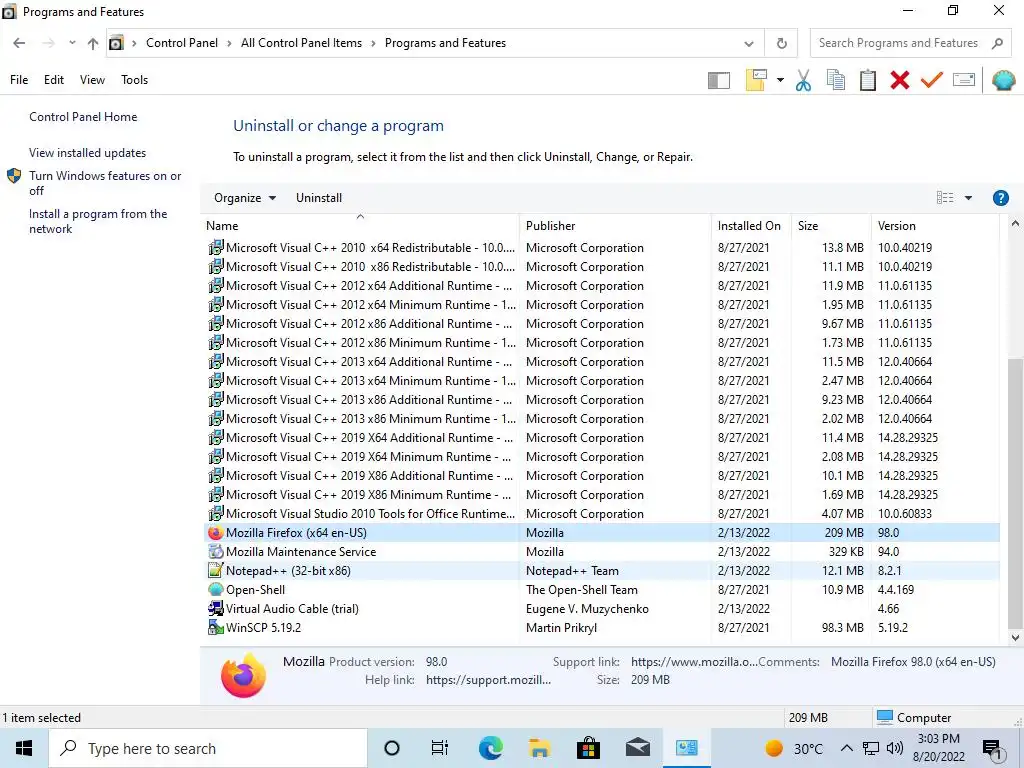
Task: Click the red X Delete toolbar icon
Action: point(899,80)
